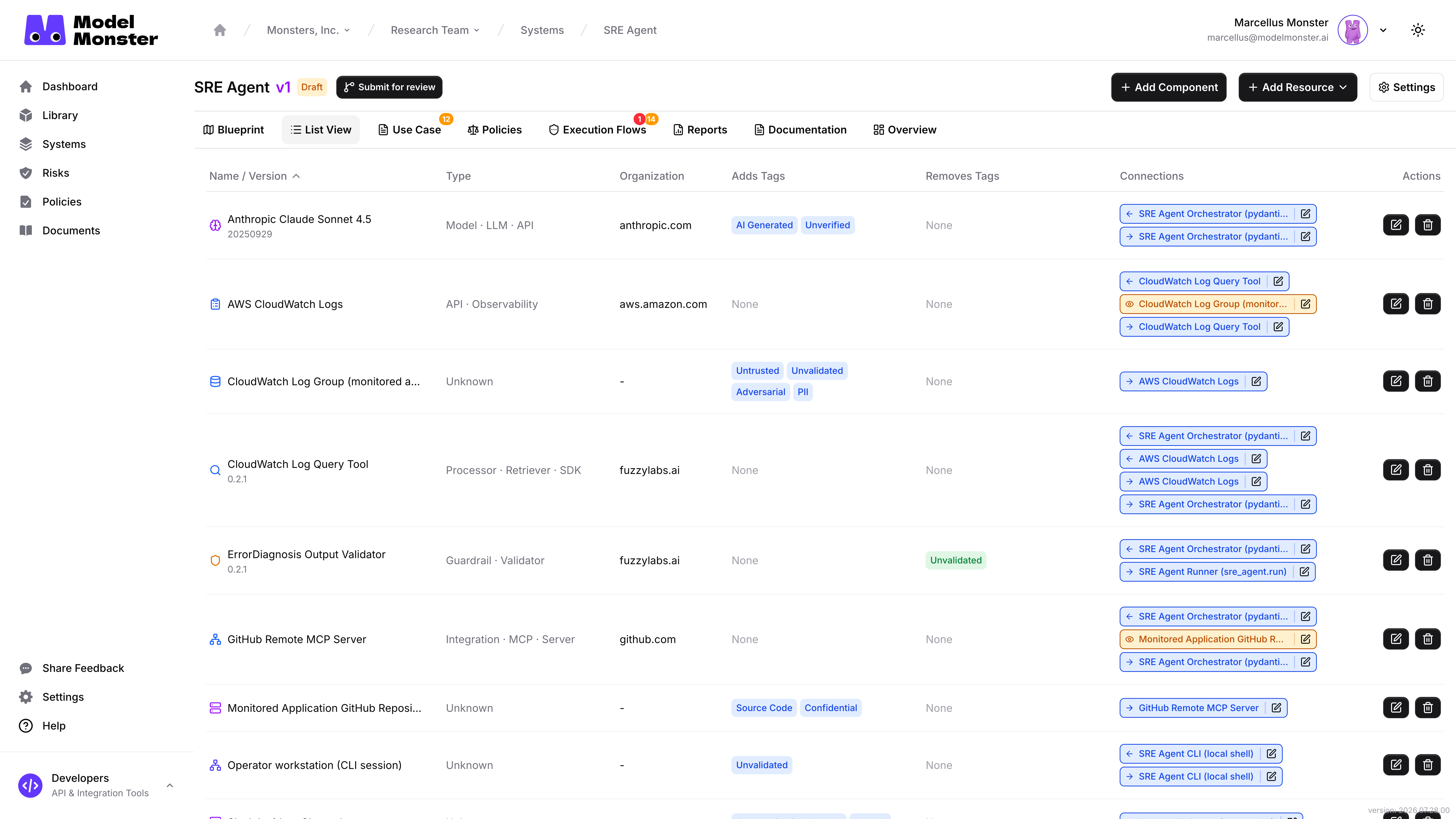This screenshot has width=1456, height=819.
Task: Delete ErrorDiagnosis Output Validator row
Action: point(1428,560)
